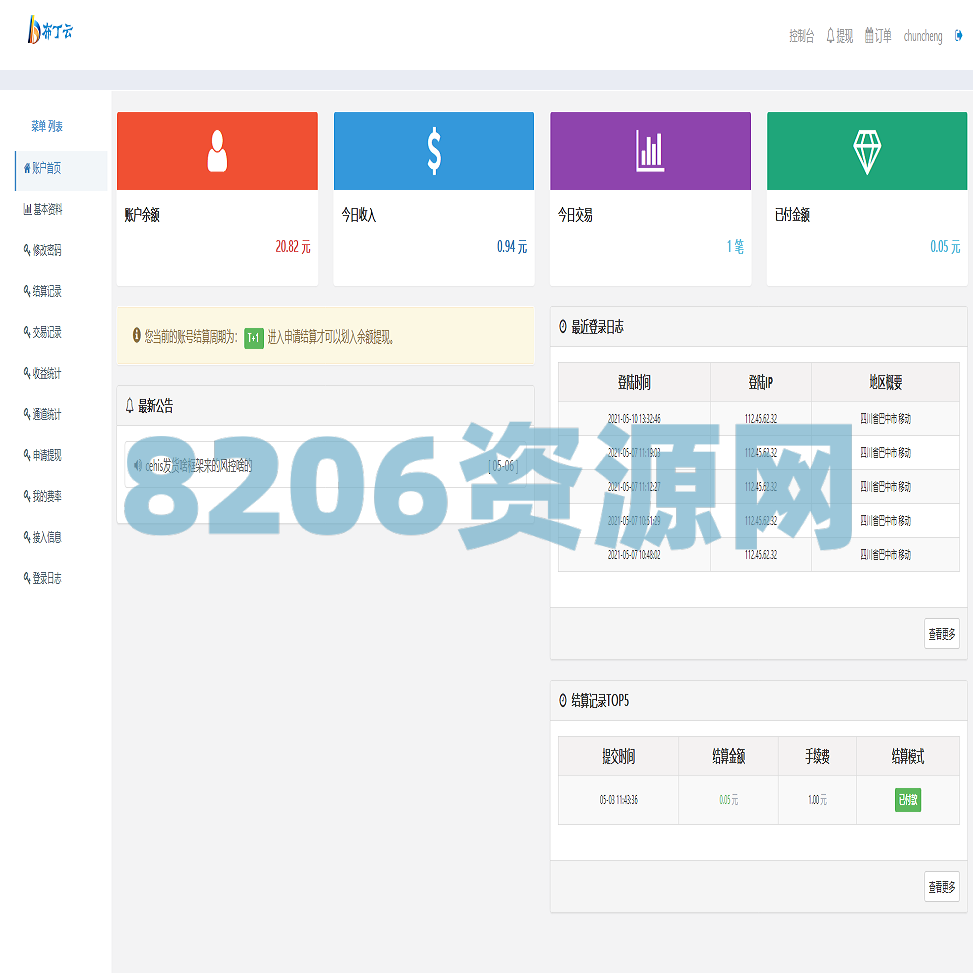Click the green T+1 settlement badge

tap(254, 337)
